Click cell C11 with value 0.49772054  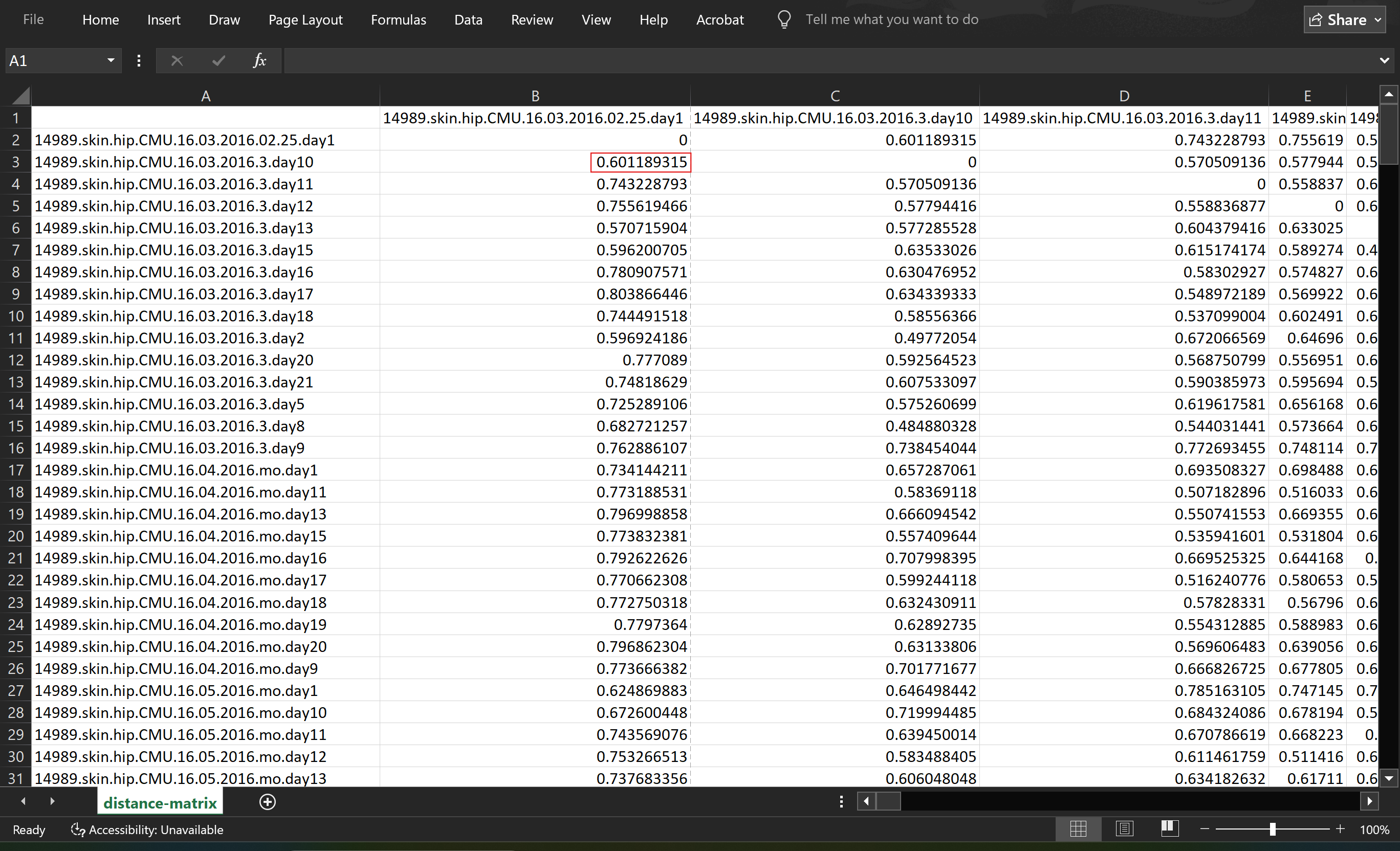(835, 338)
